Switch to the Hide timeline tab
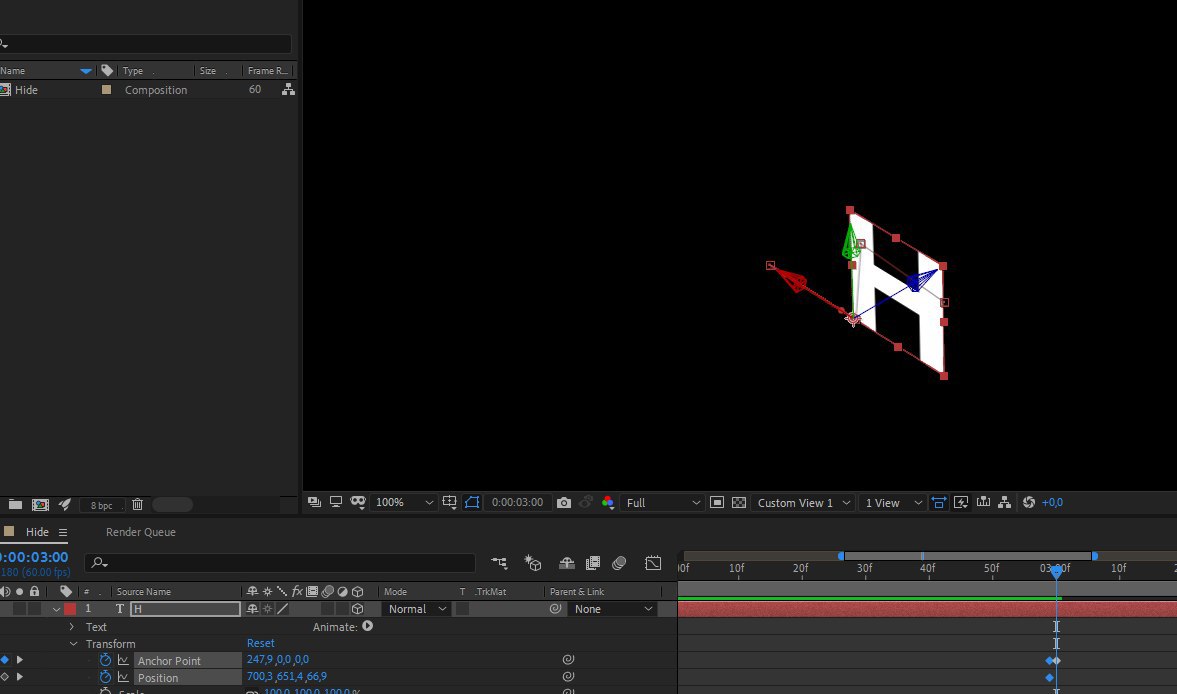Viewport: 1177px width, 694px height. [37, 532]
